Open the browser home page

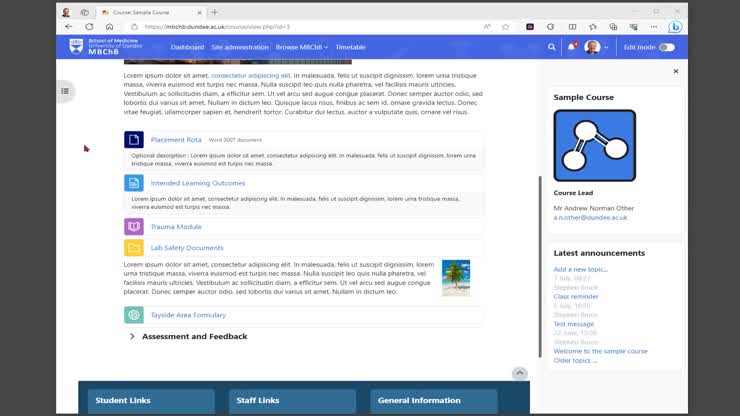coord(109,27)
